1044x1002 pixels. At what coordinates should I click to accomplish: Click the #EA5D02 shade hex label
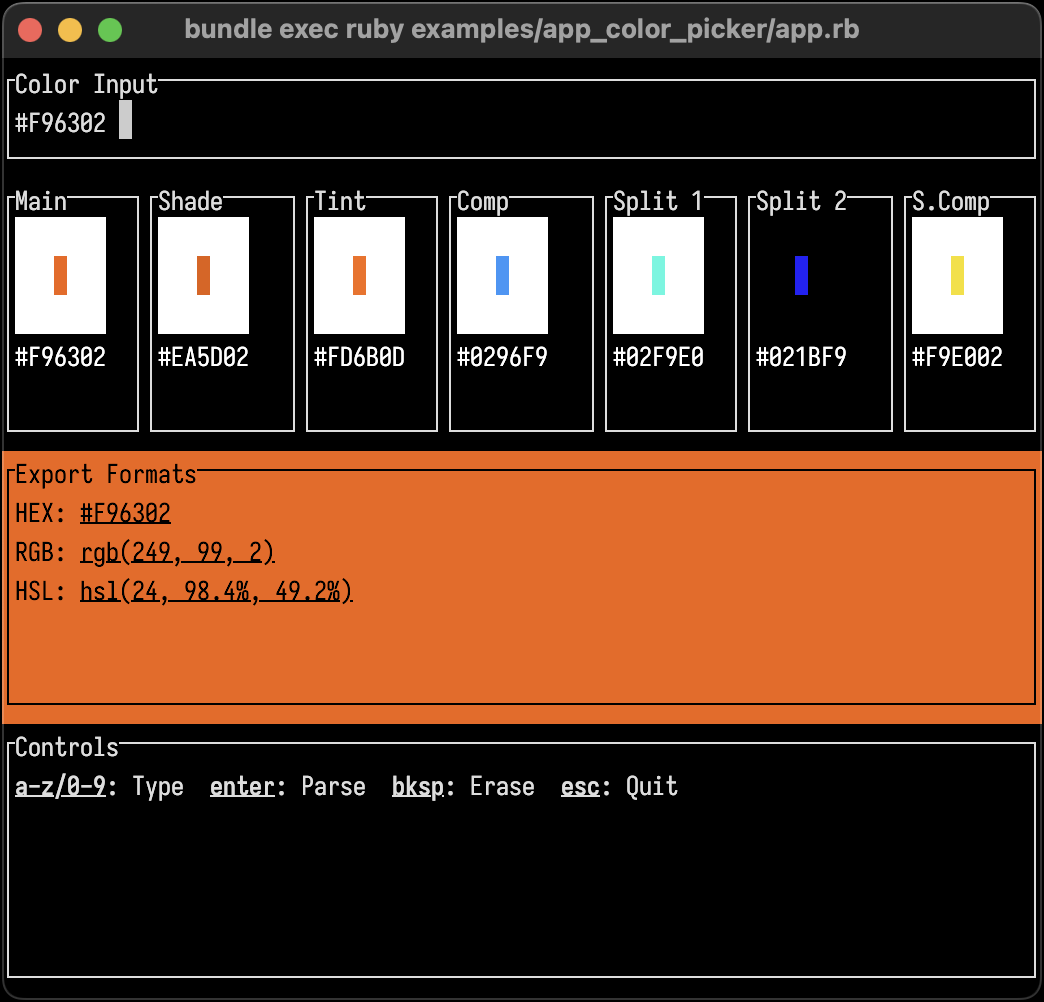point(203,358)
